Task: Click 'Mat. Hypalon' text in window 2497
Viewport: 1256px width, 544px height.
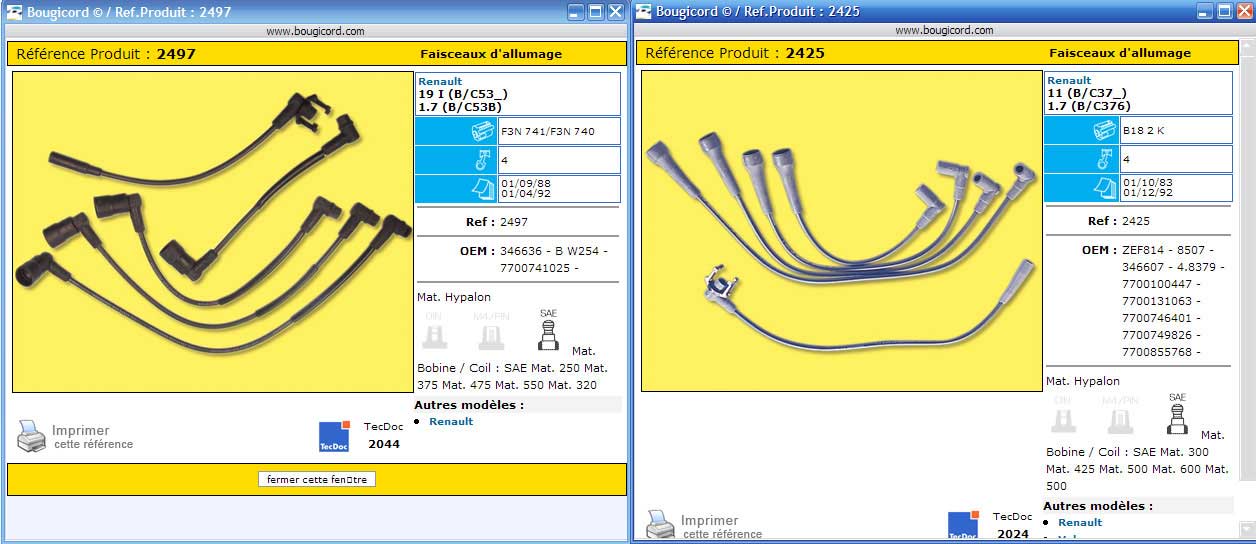Action: pos(454,297)
